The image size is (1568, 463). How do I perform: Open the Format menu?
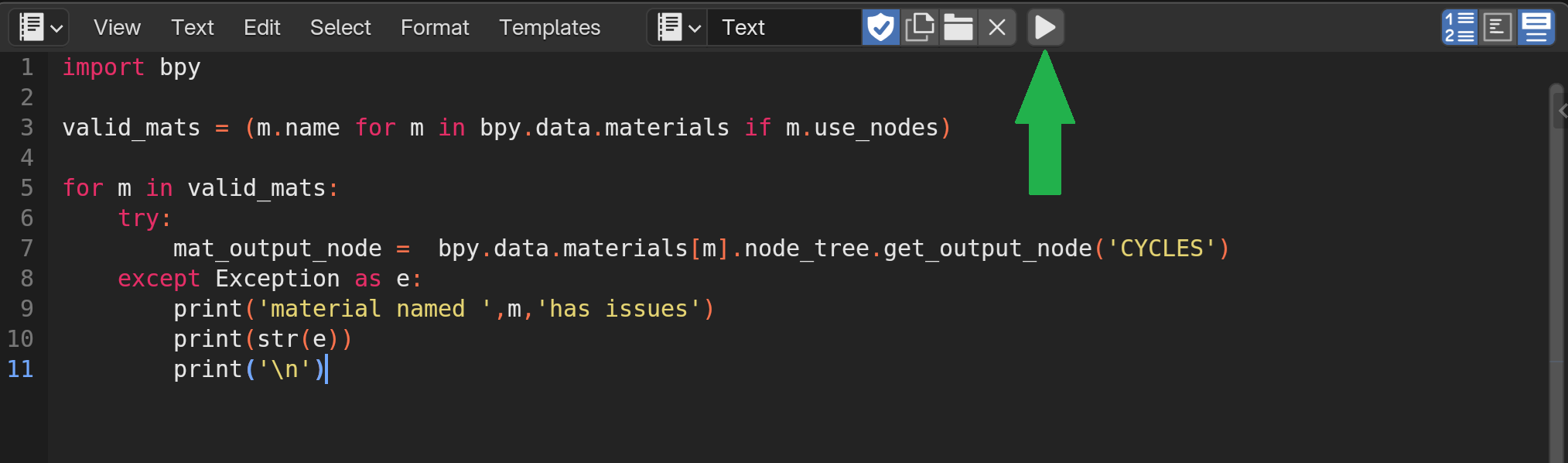tap(435, 28)
